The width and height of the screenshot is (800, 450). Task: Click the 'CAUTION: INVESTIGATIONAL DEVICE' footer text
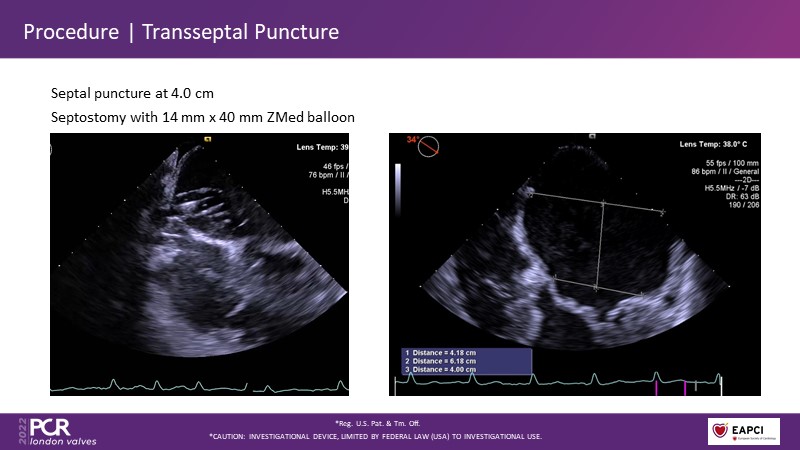click(x=375, y=436)
